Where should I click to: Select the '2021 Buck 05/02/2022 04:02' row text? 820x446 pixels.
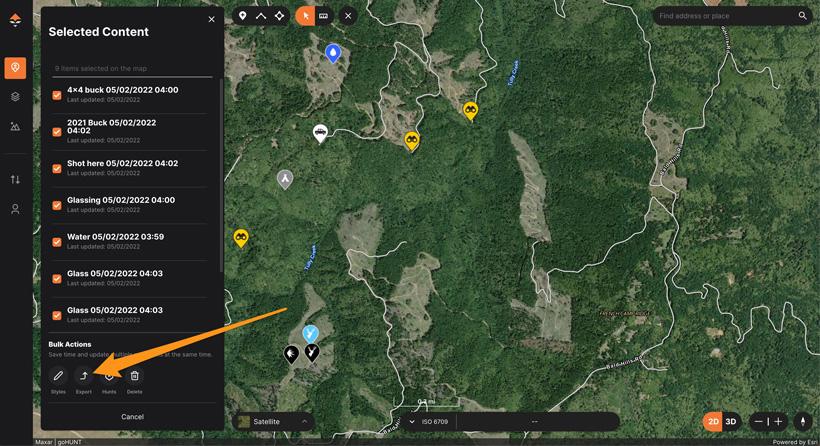click(x=111, y=127)
